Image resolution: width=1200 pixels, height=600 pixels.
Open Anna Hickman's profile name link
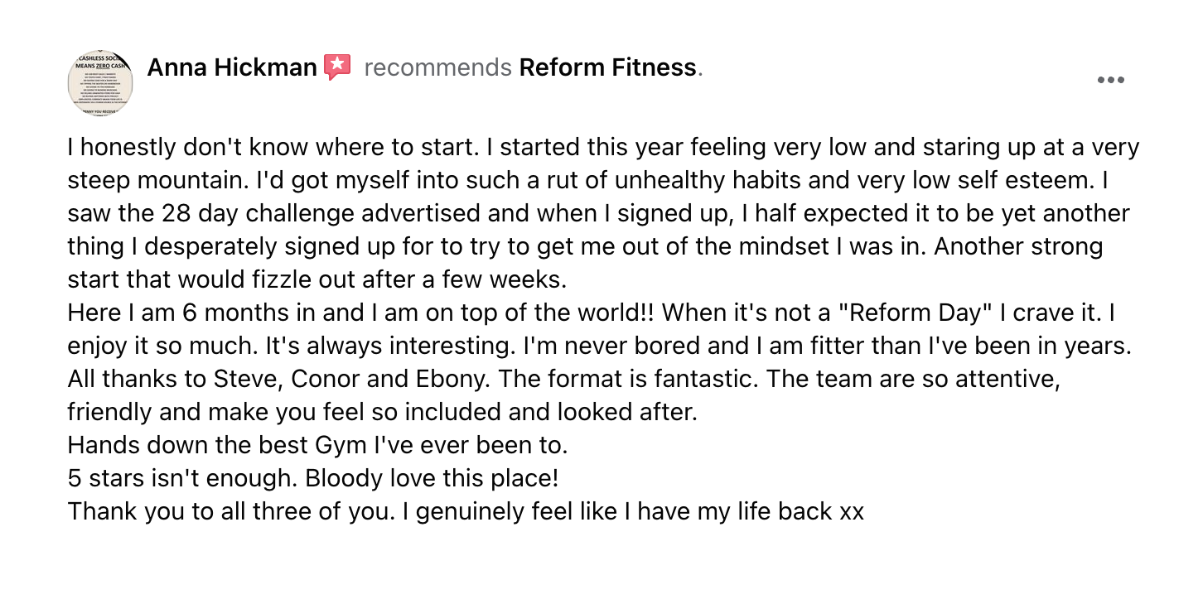tap(232, 68)
